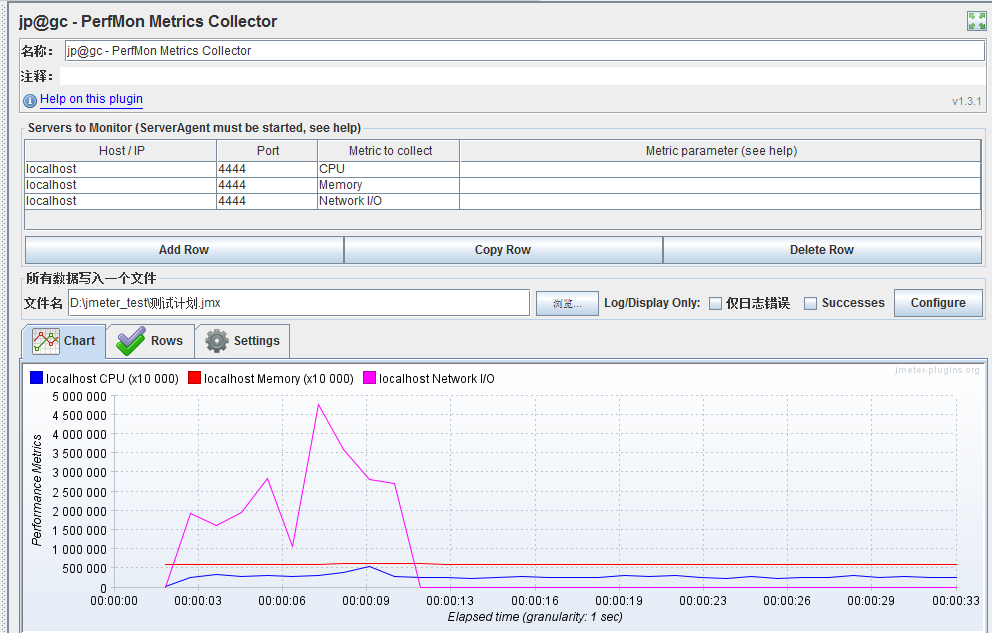Click the Add Row button
Image resolution: width=992 pixels, height=633 pixels.
click(184, 250)
